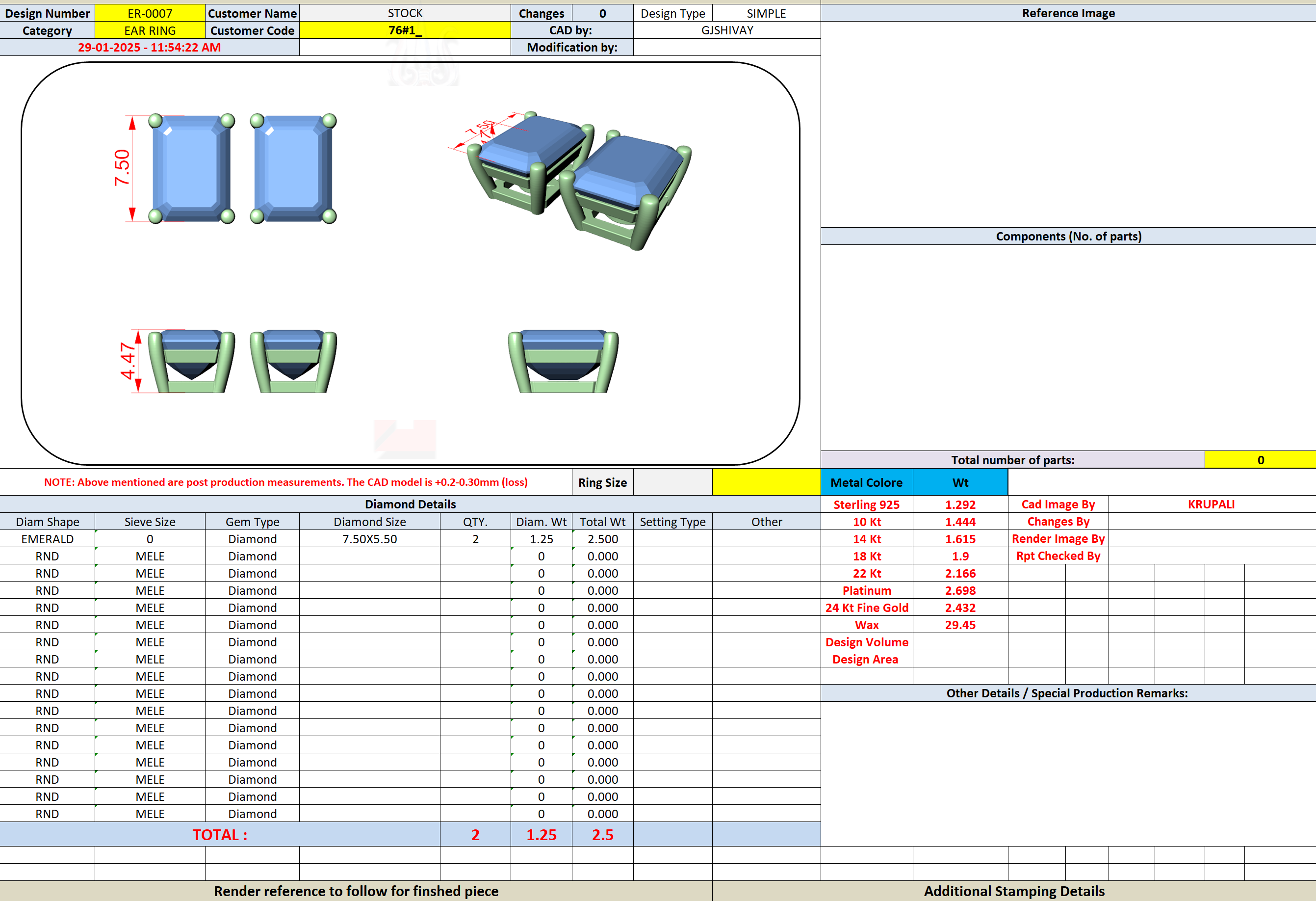Click the yellow cell beside Ring Size
Viewport: 1316px width, 901px height.
[x=766, y=482]
